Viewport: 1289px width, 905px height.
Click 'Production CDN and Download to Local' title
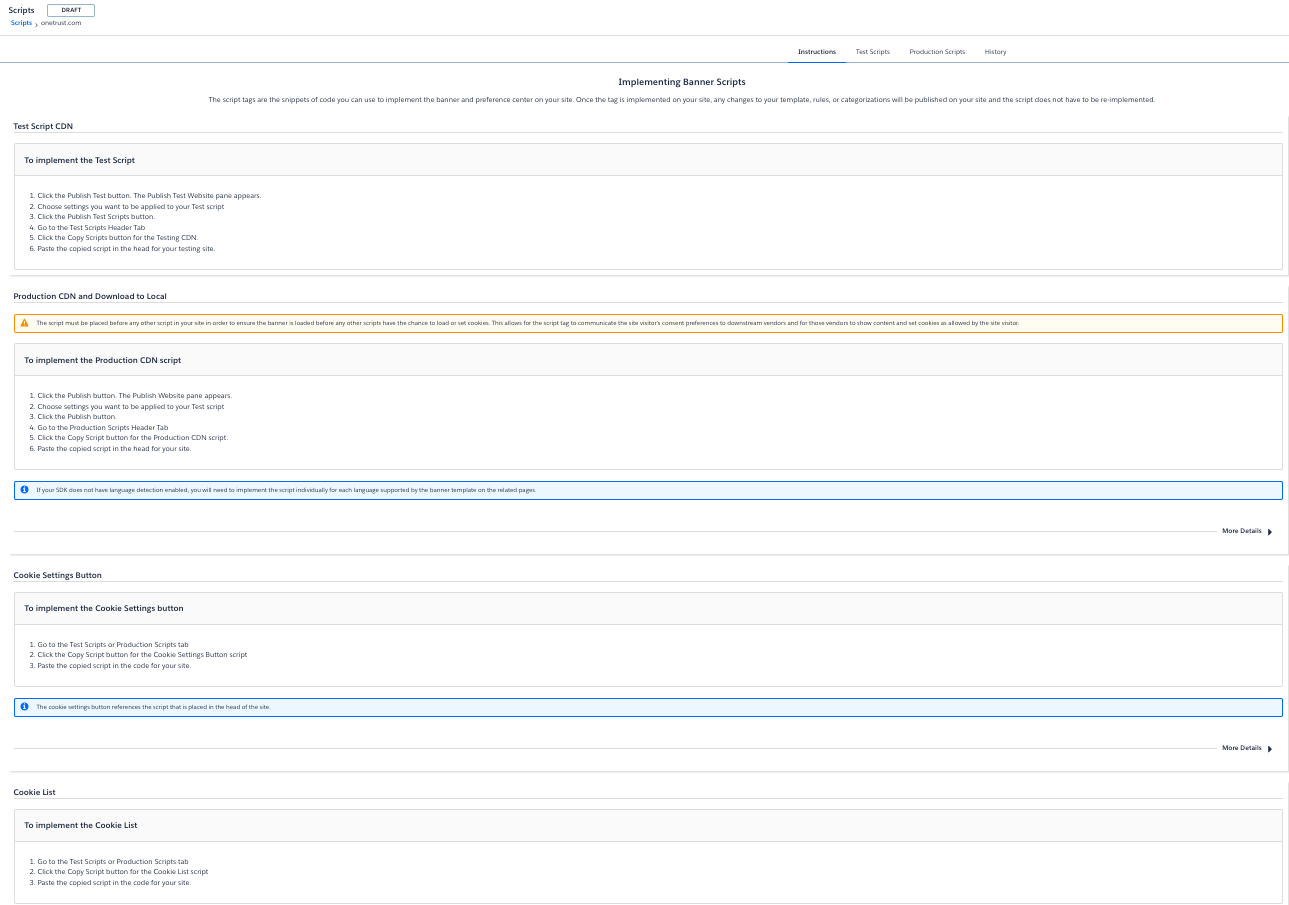coord(90,296)
